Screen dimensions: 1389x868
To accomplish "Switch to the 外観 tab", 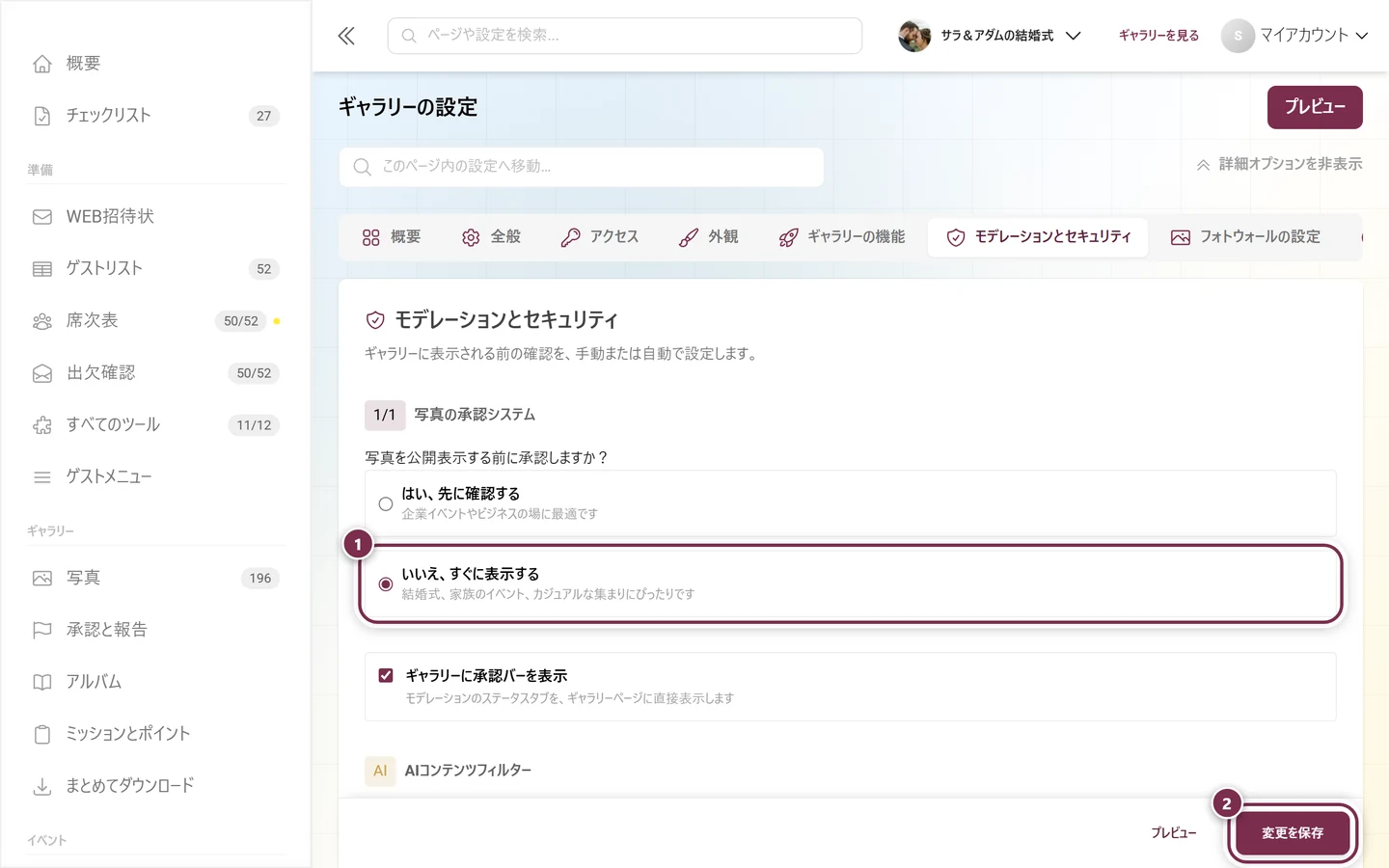I will tap(709, 237).
